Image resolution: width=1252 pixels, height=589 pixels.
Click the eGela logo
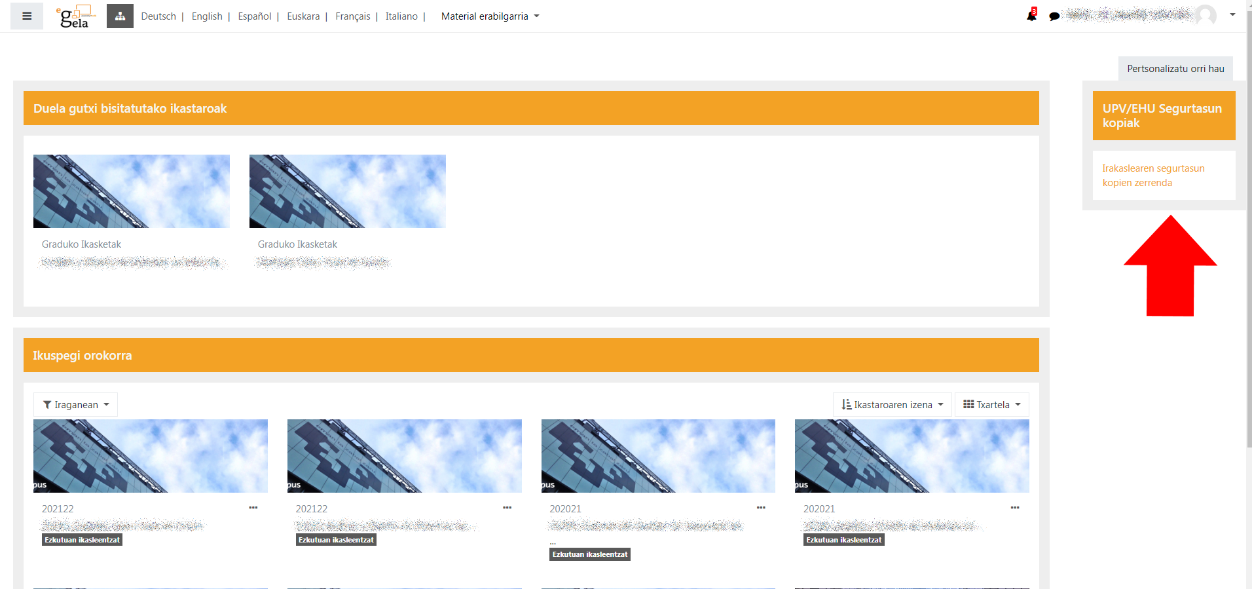pyautogui.click(x=74, y=16)
